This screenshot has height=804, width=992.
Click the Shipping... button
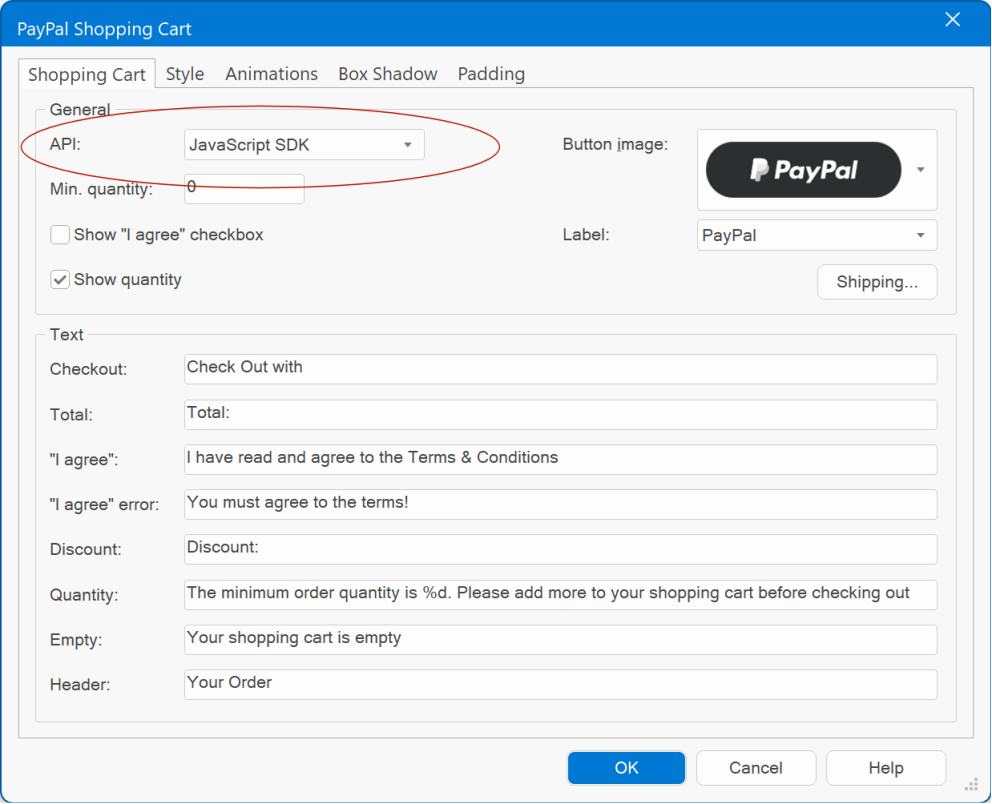tap(877, 282)
